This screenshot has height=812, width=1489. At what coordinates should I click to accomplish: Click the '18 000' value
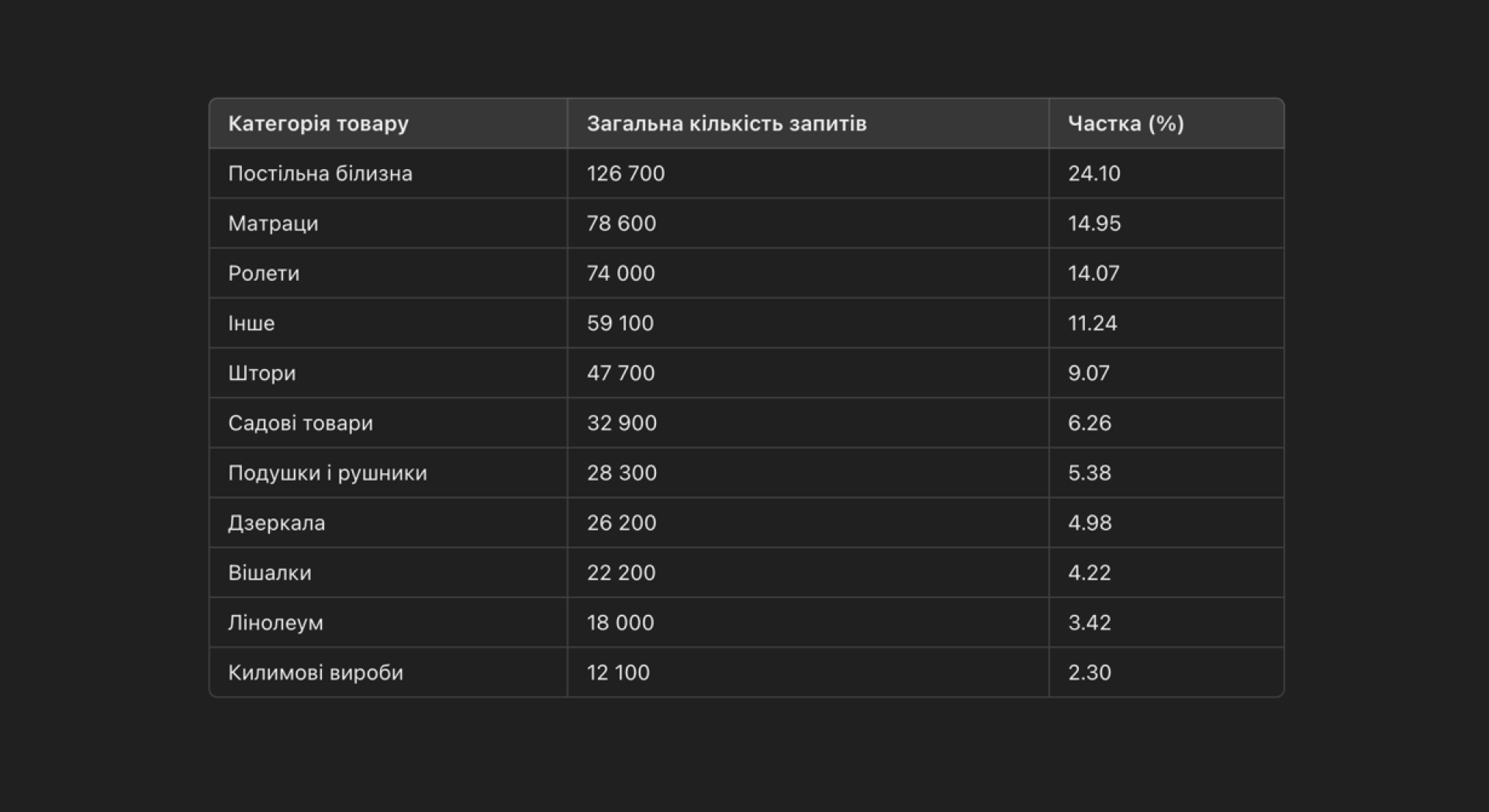click(620, 622)
